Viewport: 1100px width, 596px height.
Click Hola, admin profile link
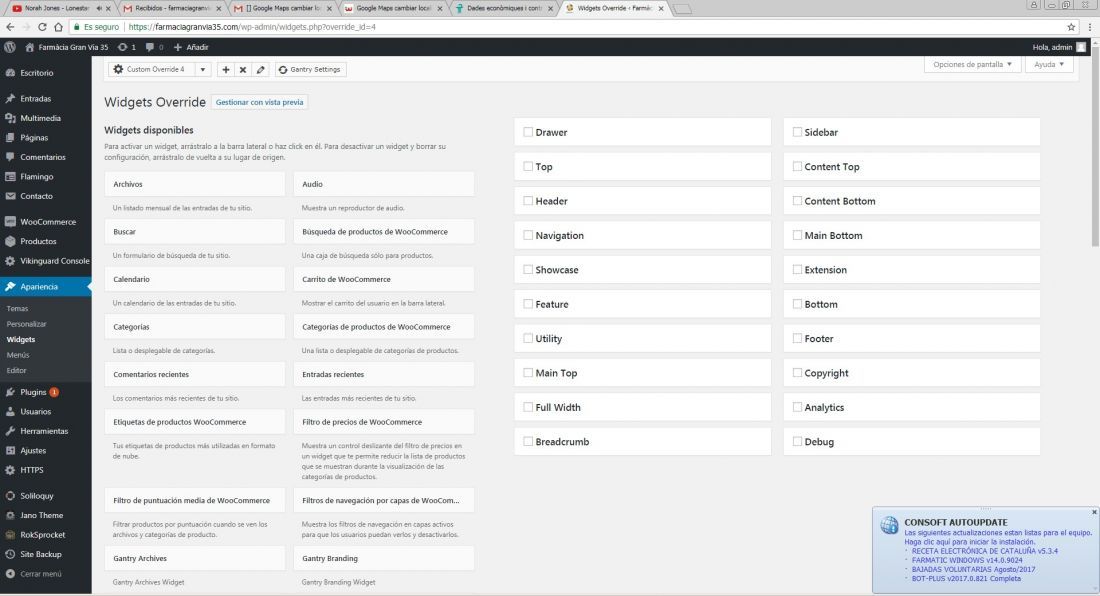pyautogui.click(x=1059, y=47)
